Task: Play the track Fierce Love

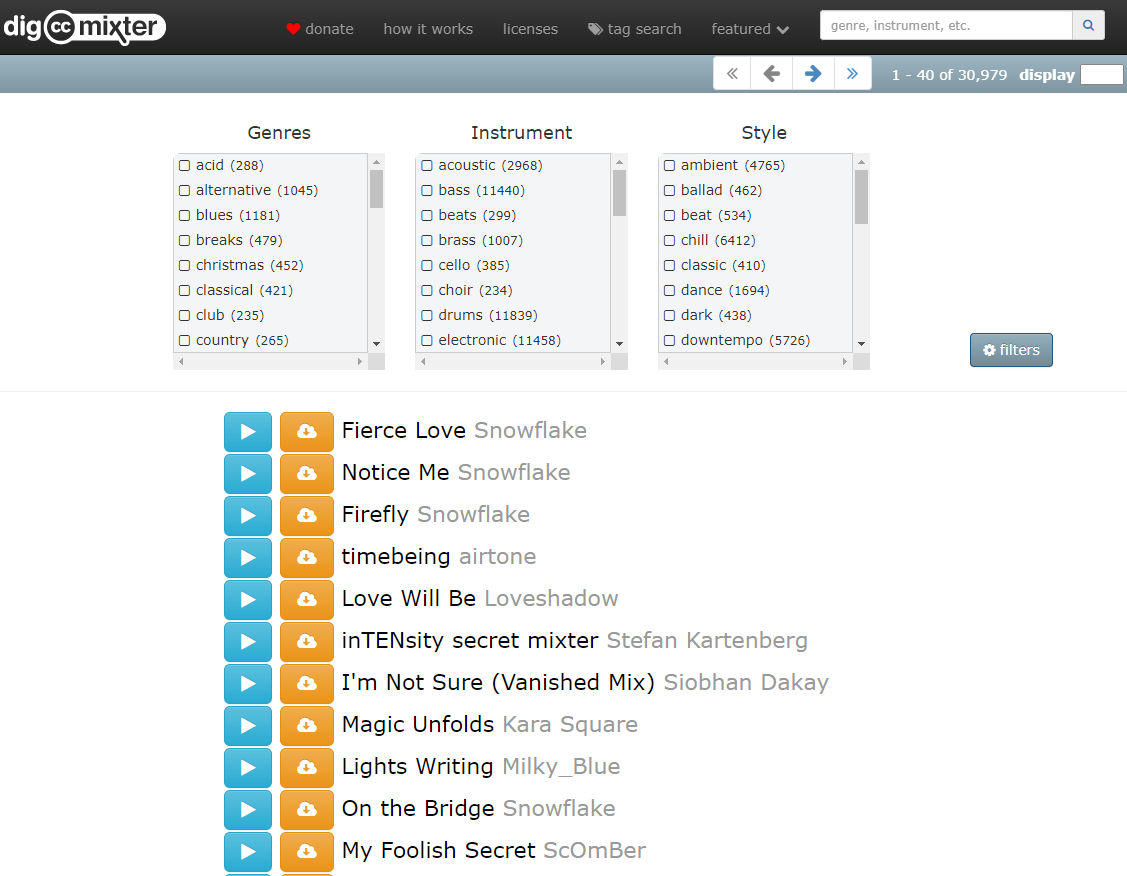Action: pos(247,431)
